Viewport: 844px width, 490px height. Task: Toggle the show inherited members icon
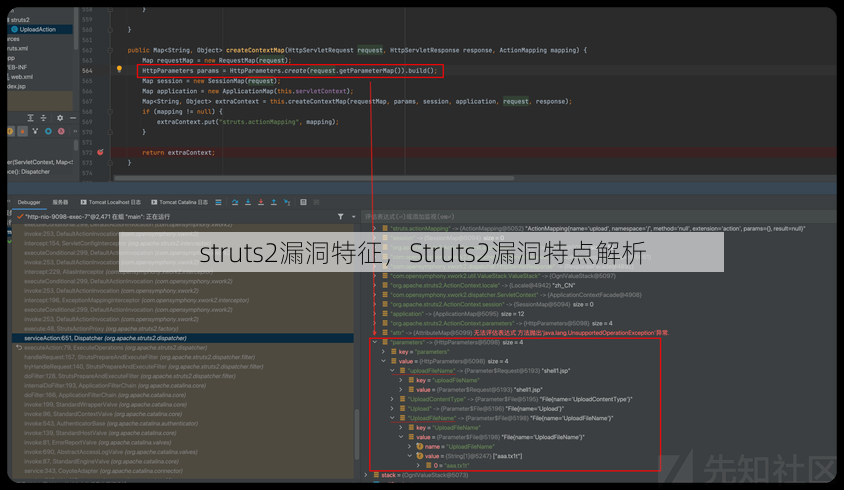(35, 131)
